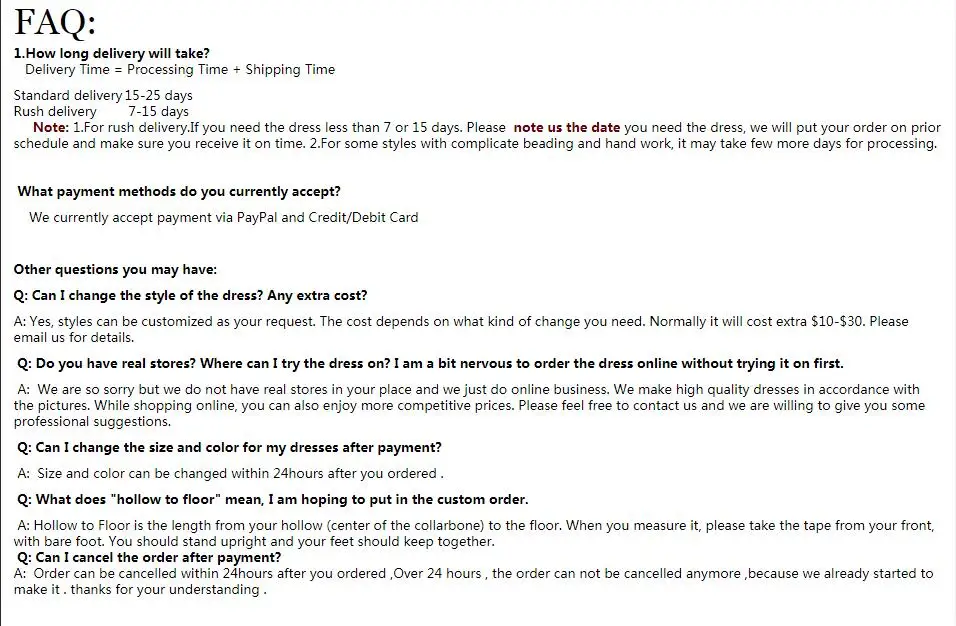Click the 'Other questions you may have:' heading

[x=115, y=269]
